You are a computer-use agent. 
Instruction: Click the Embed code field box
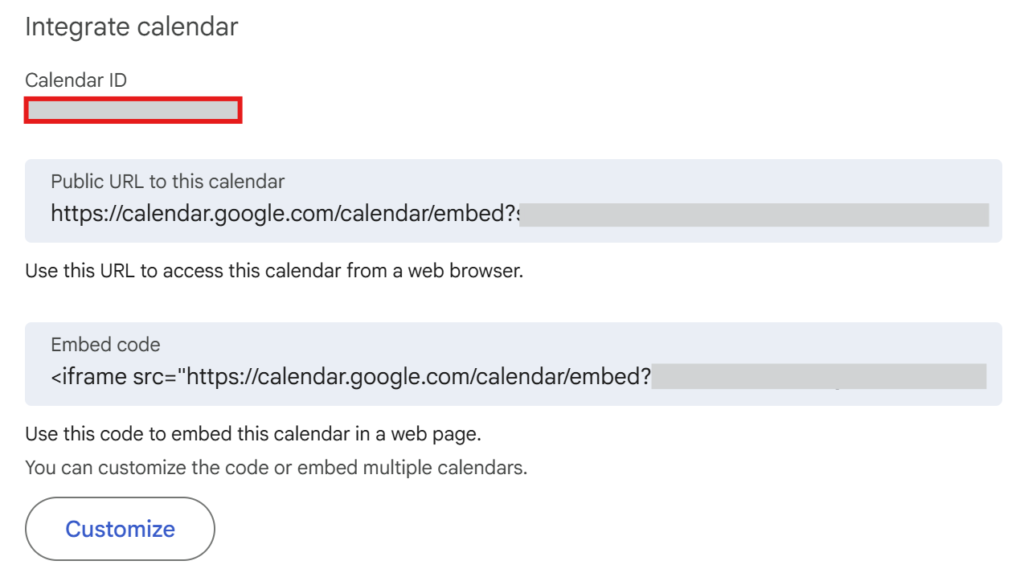(513, 364)
